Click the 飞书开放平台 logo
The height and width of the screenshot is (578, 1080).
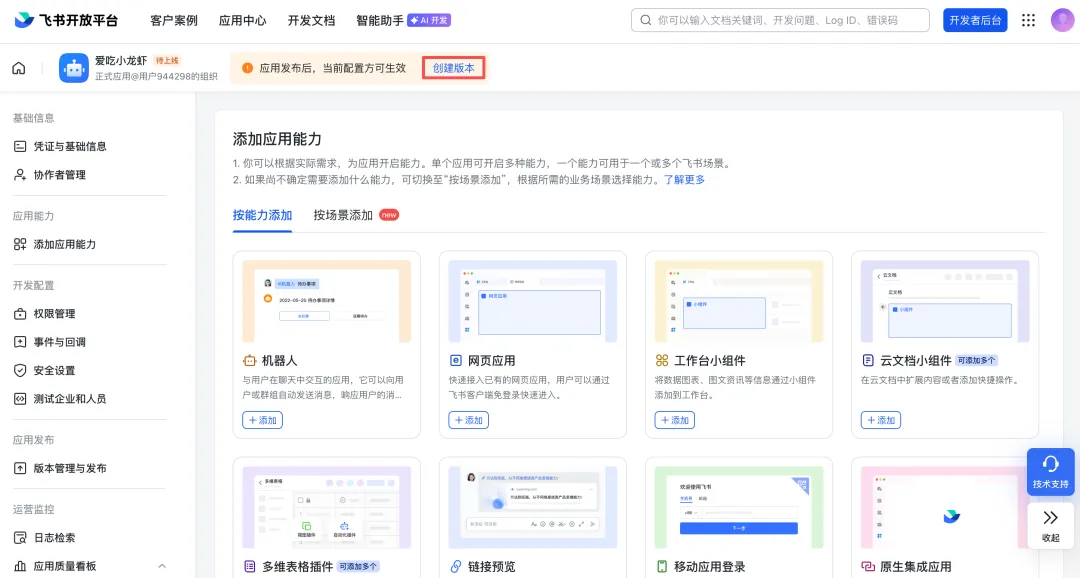(x=66, y=20)
